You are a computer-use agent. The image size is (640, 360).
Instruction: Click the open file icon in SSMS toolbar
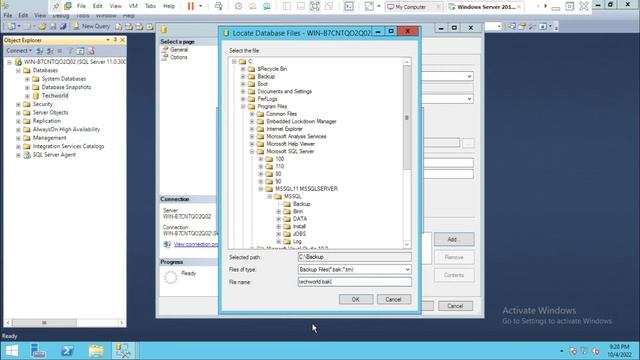(42, 27)
